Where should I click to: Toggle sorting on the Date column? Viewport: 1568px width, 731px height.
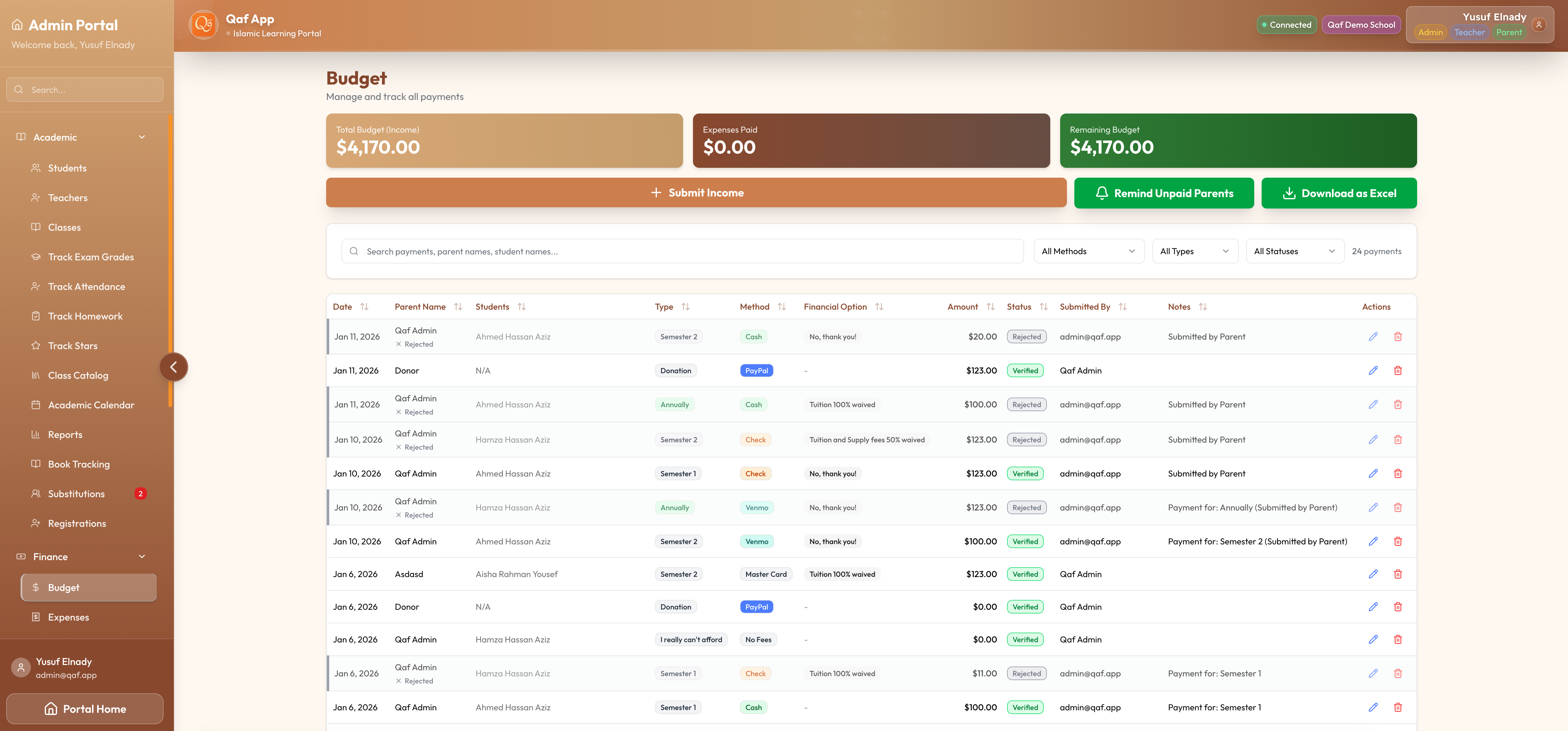coord(365,306)
